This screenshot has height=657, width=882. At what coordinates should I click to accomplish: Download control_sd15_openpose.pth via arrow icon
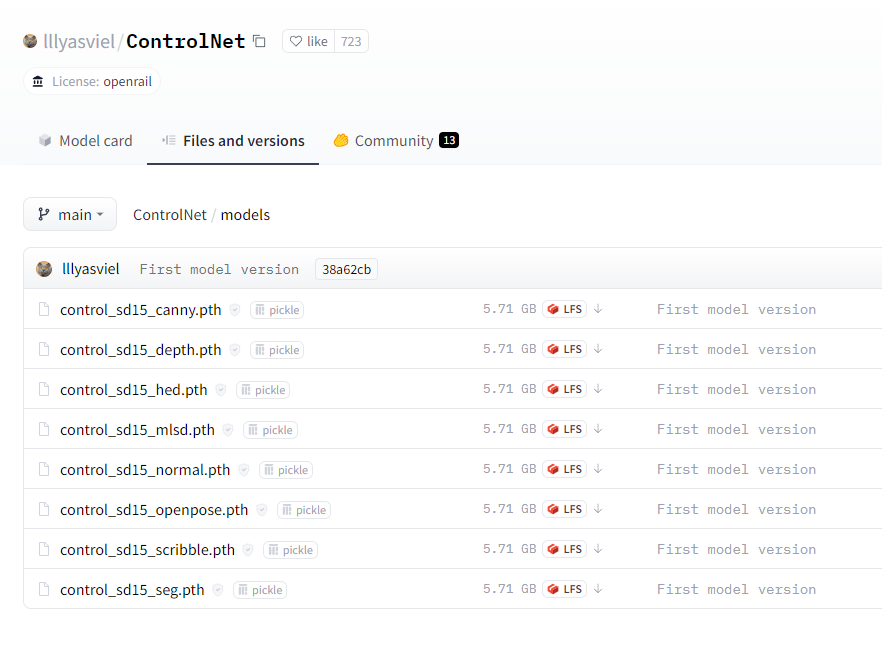598,508
